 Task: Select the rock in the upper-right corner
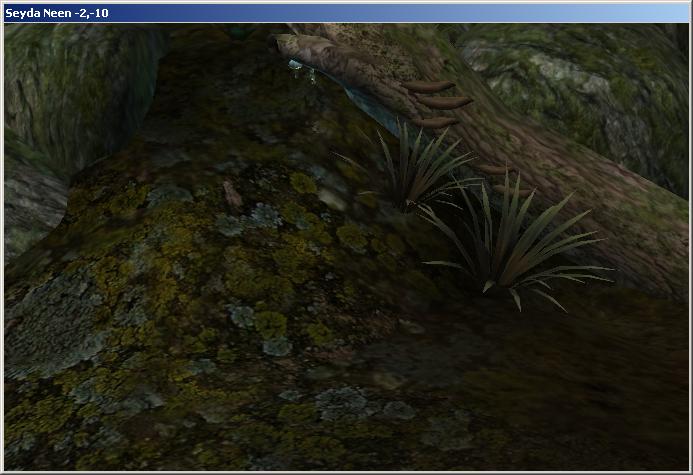point(590,80)
